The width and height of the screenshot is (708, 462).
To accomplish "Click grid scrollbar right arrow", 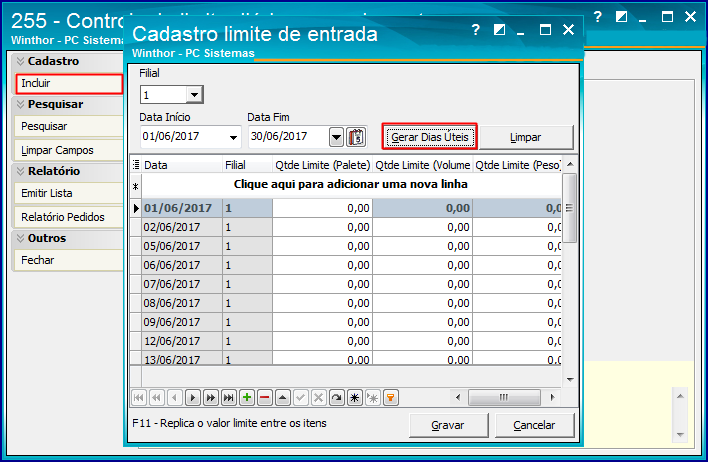I will tap(552, 397).
